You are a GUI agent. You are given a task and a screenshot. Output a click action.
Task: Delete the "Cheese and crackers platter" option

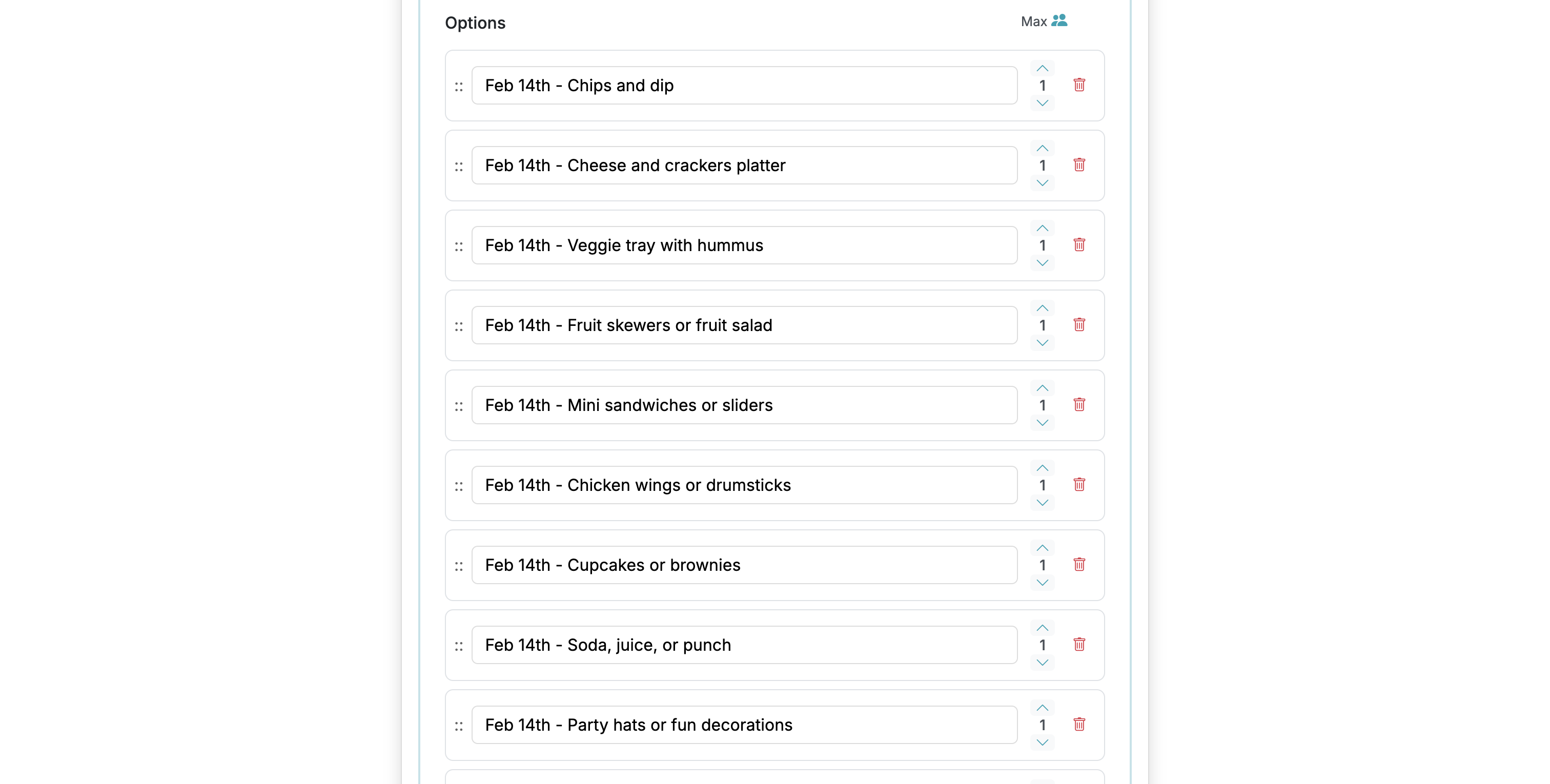click(1079, 165)
